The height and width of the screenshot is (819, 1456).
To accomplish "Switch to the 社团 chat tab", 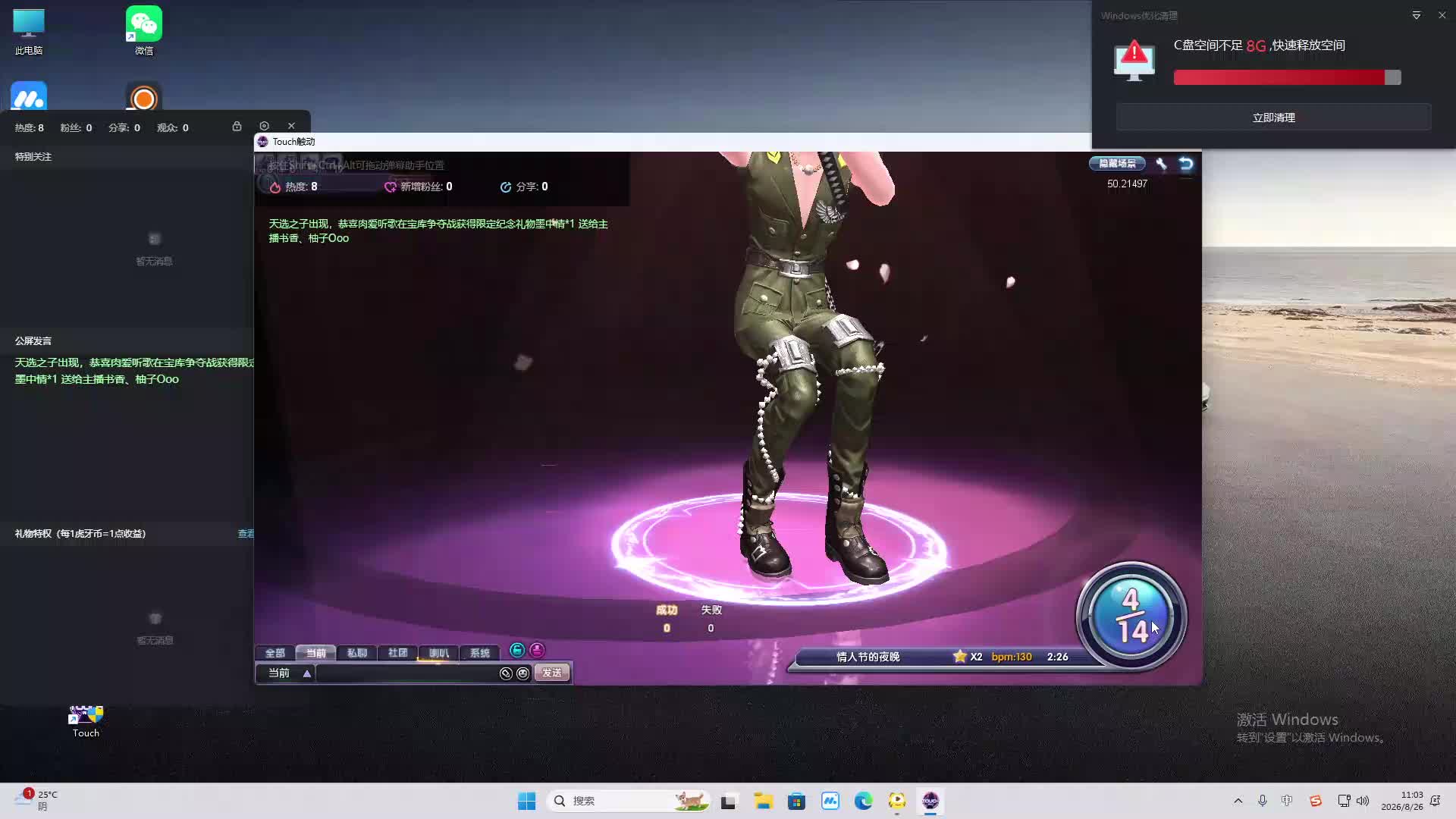I will [397, 653].
